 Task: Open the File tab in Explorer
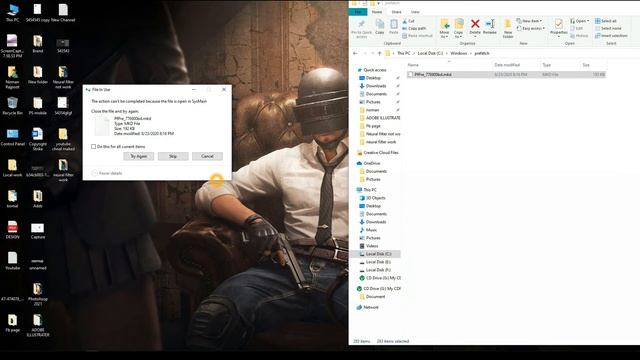358,12
